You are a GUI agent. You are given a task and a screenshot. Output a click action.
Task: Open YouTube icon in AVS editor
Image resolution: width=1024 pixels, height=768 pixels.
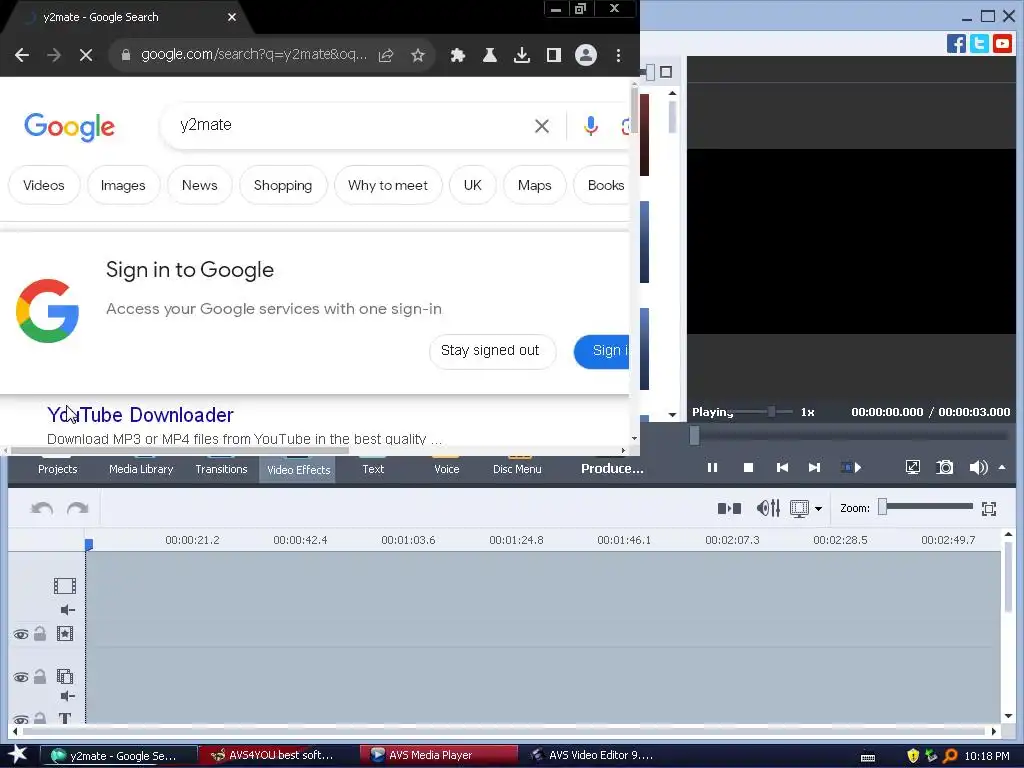click(x=1002, y=44)
